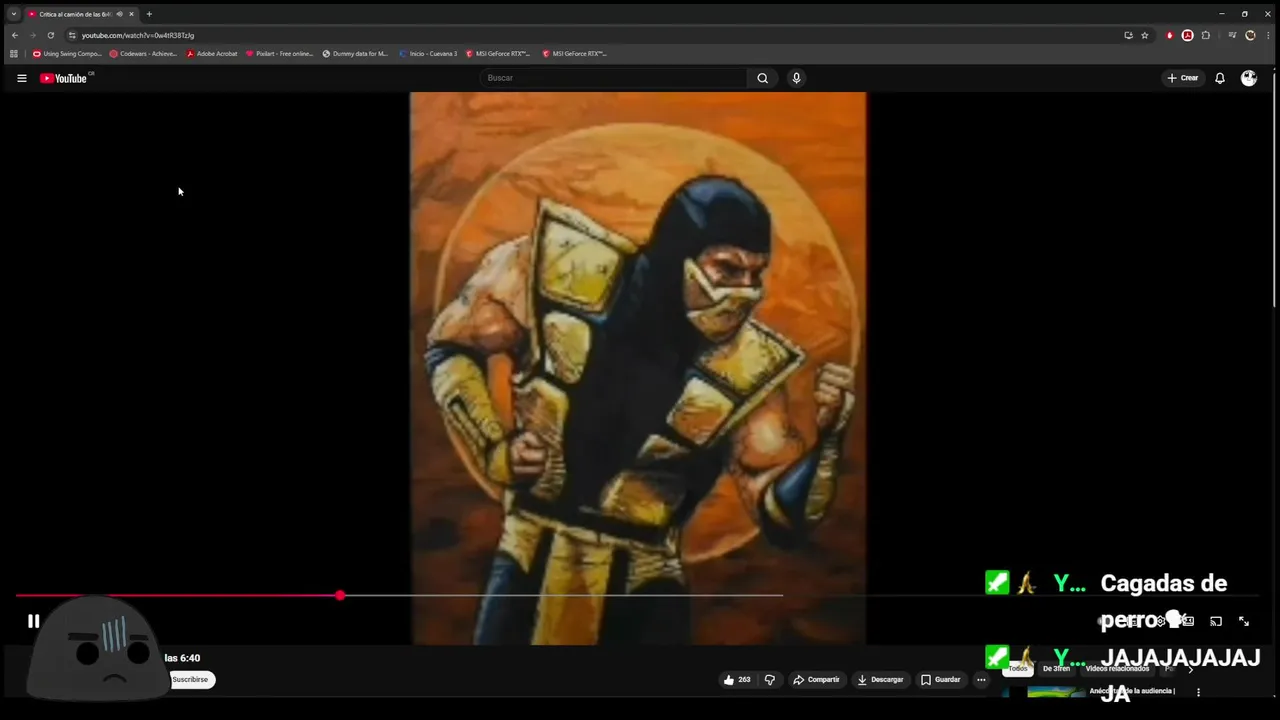Open the YouTube account avatar menu
The image size is (1280, 720).
click(1249, 78)
